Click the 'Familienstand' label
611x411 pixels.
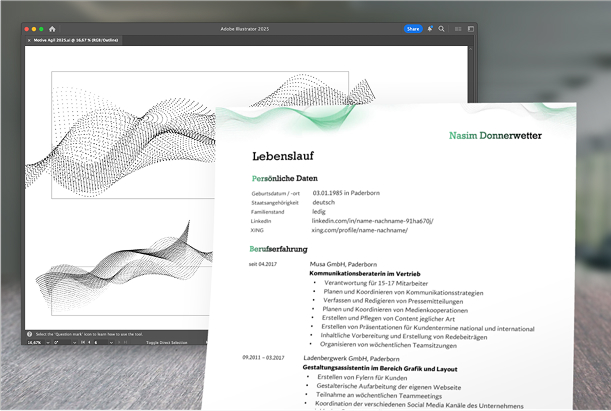[267, 212]
